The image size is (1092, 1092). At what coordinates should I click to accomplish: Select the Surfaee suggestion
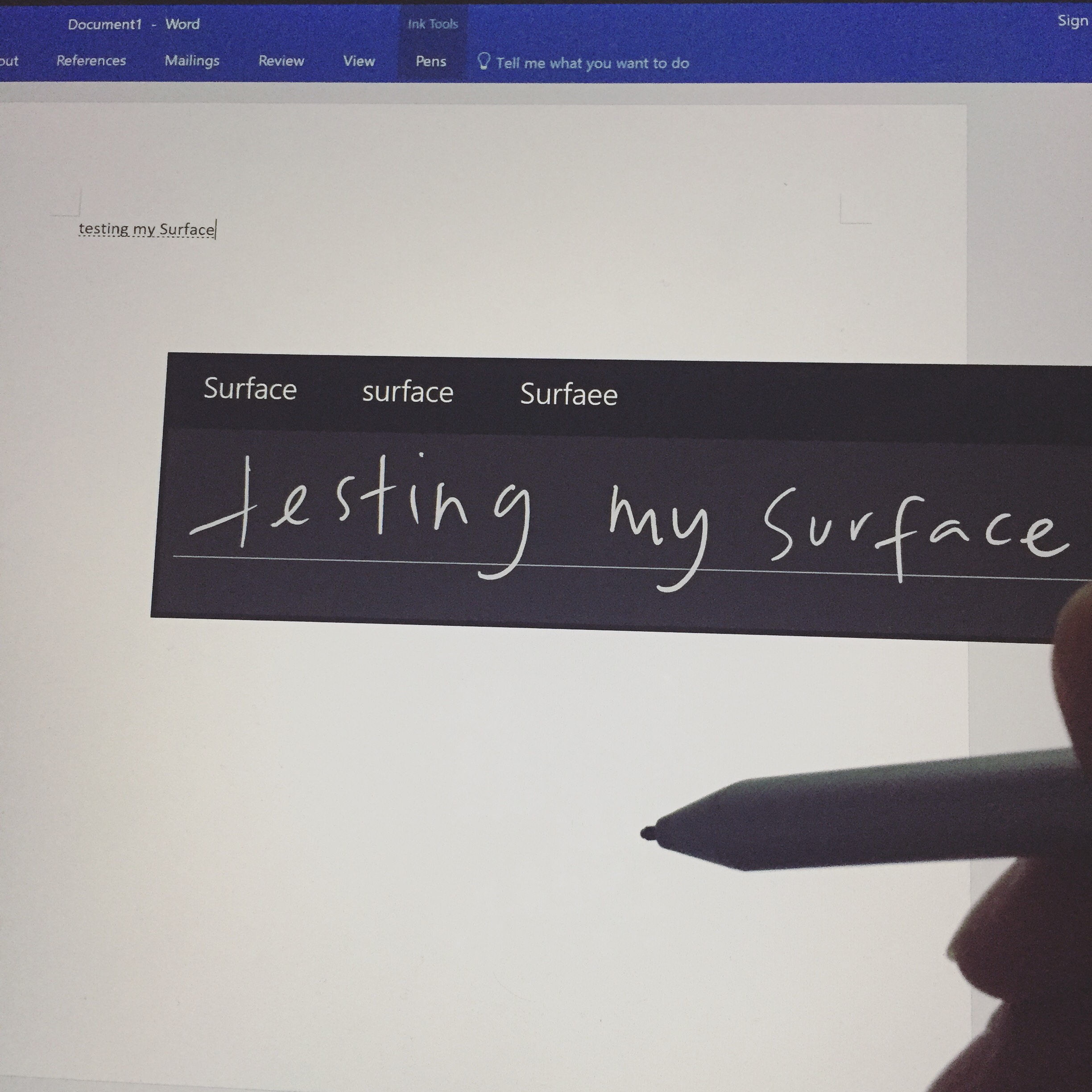click(x=569, y=394)
